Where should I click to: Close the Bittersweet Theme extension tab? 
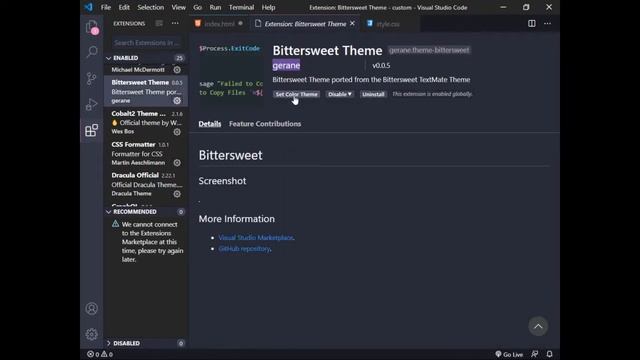pos(352,24)
